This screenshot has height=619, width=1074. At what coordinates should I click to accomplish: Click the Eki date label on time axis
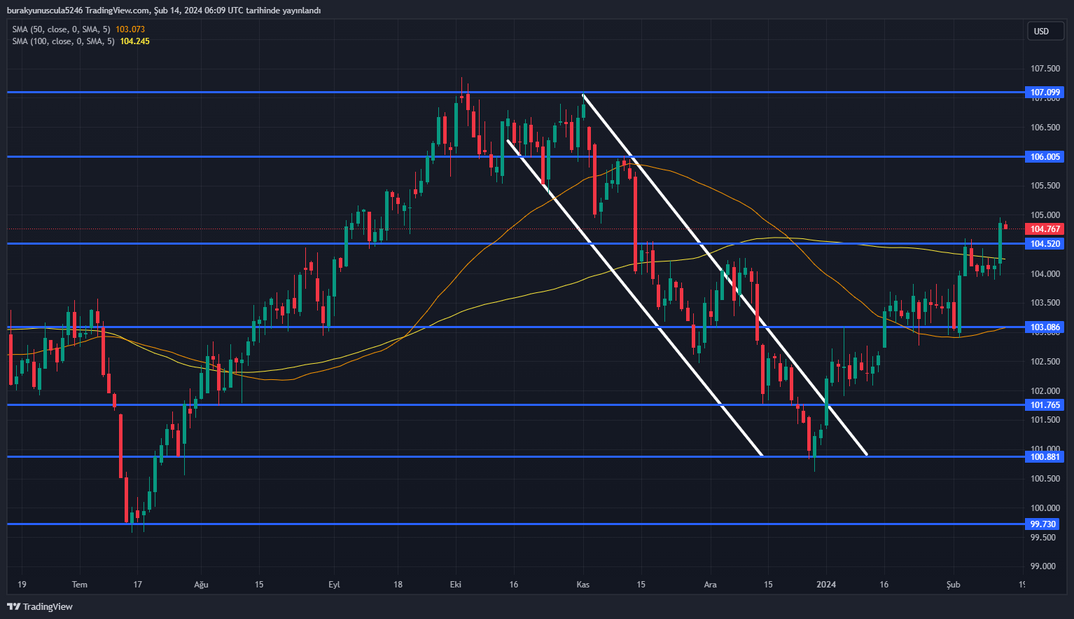(x=455, y=585)
